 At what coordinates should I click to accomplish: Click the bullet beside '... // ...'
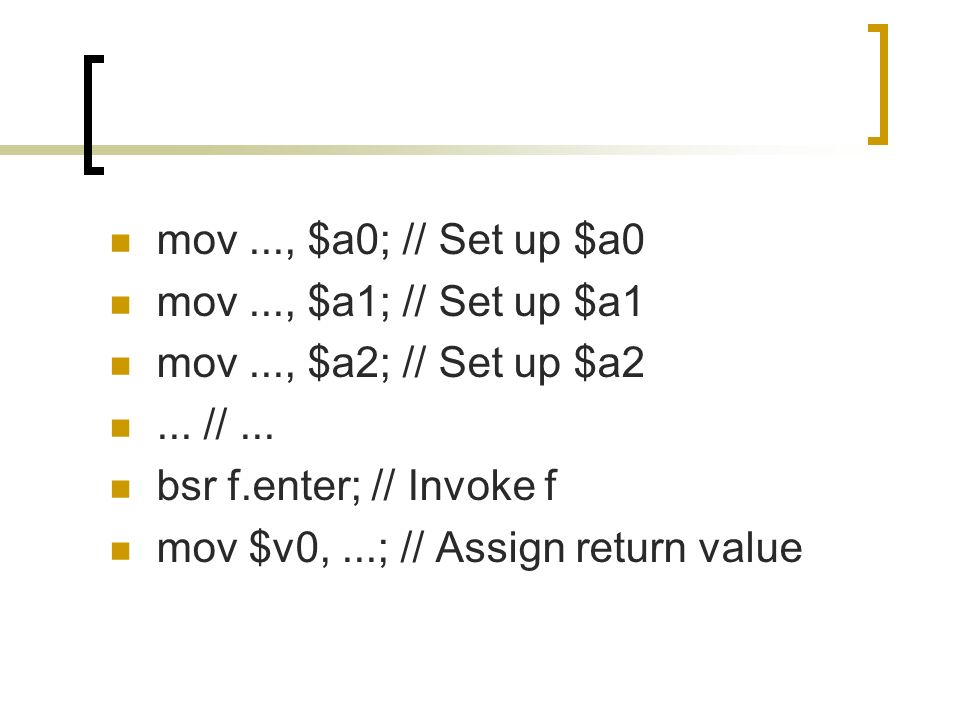121,428
